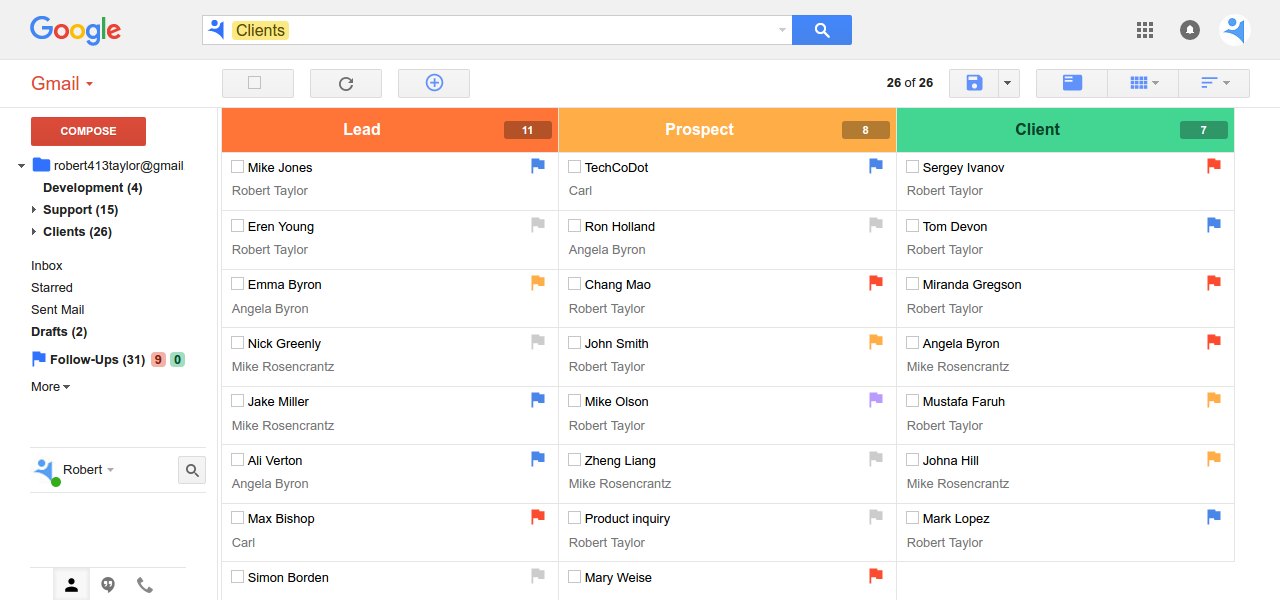Click the red flag on Max Bishop
Viewport: 1280px width, 600px height.
(x=538, y=517)
